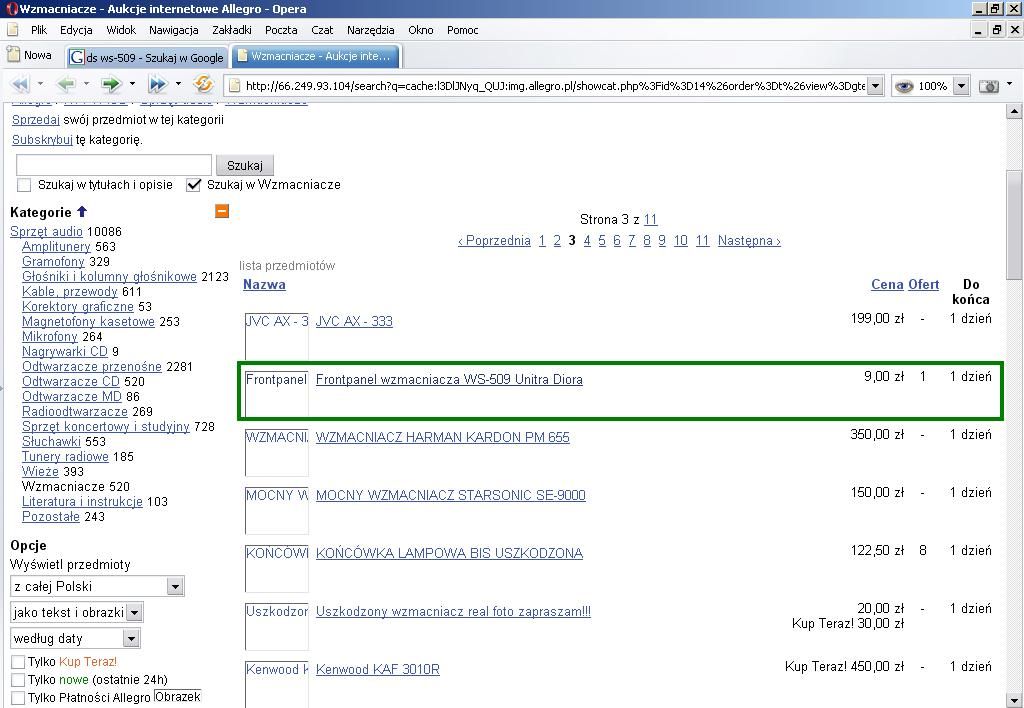Click the Szukaj search button

pos(245,165)
